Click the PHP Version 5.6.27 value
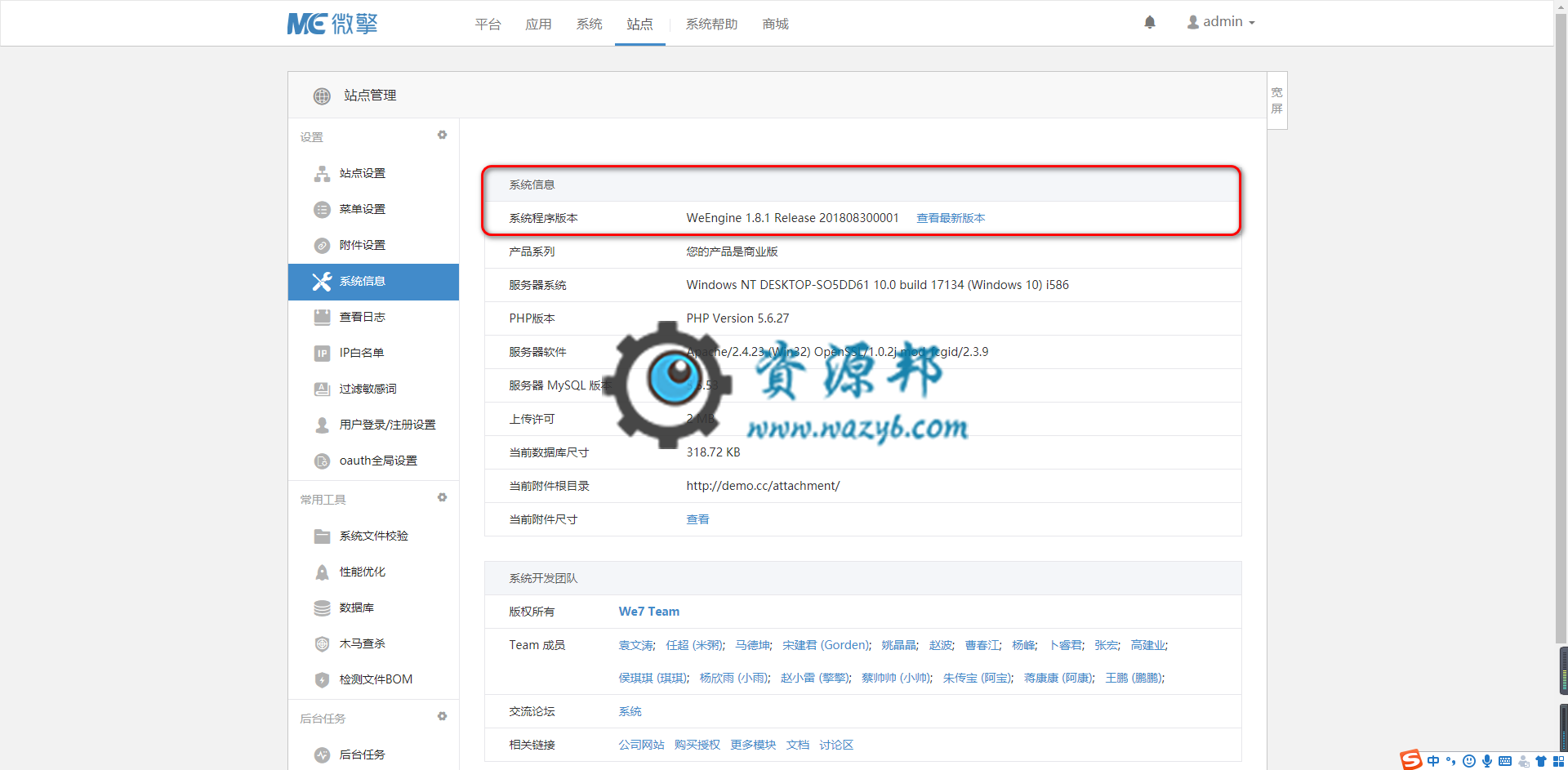 click(x=738, y=318)
